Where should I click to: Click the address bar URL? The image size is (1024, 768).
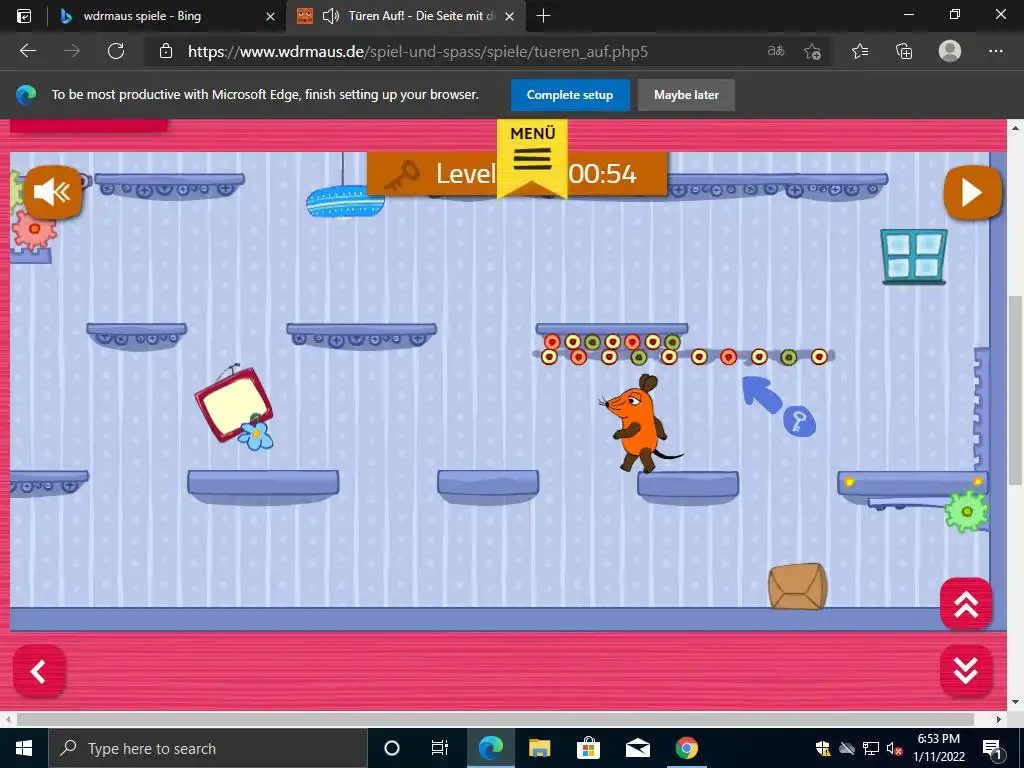click(x=418, y=52)
